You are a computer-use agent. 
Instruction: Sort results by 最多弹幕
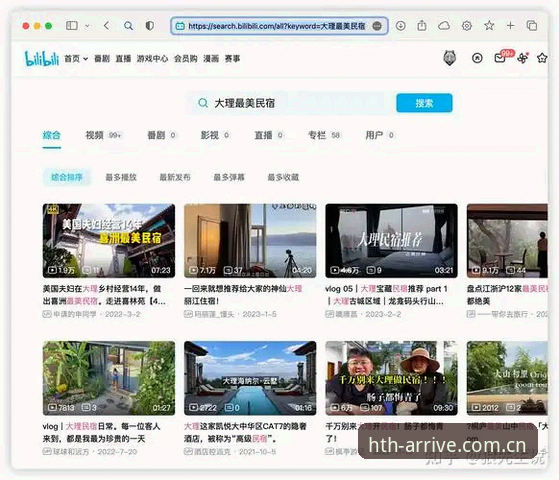(x=229, y=177)
